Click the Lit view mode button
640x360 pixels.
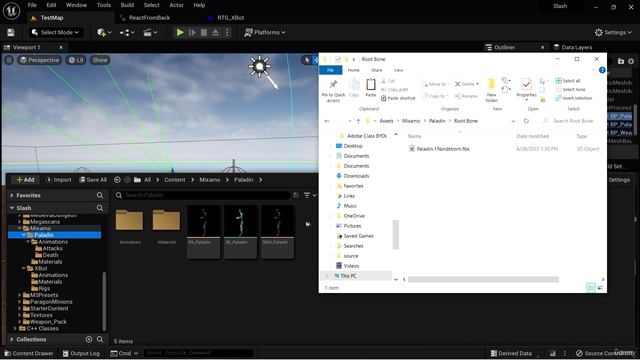click(76, 60)
